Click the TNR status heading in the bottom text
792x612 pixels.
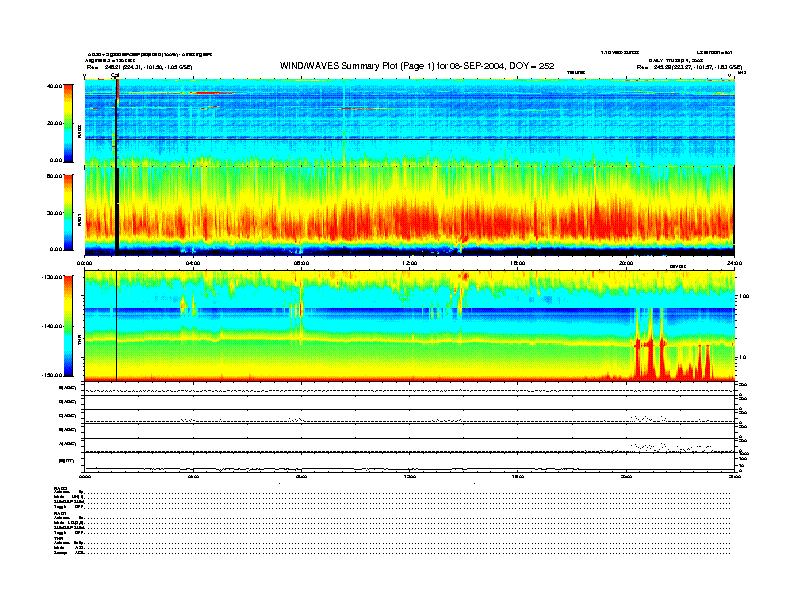[x=59, y=538]
